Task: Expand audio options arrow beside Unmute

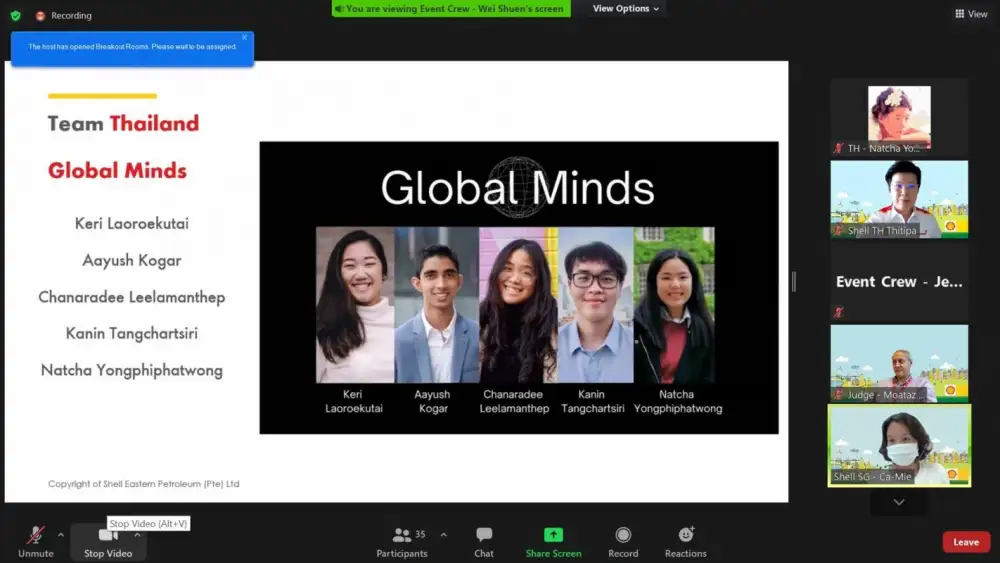Action: pos(61,535)
